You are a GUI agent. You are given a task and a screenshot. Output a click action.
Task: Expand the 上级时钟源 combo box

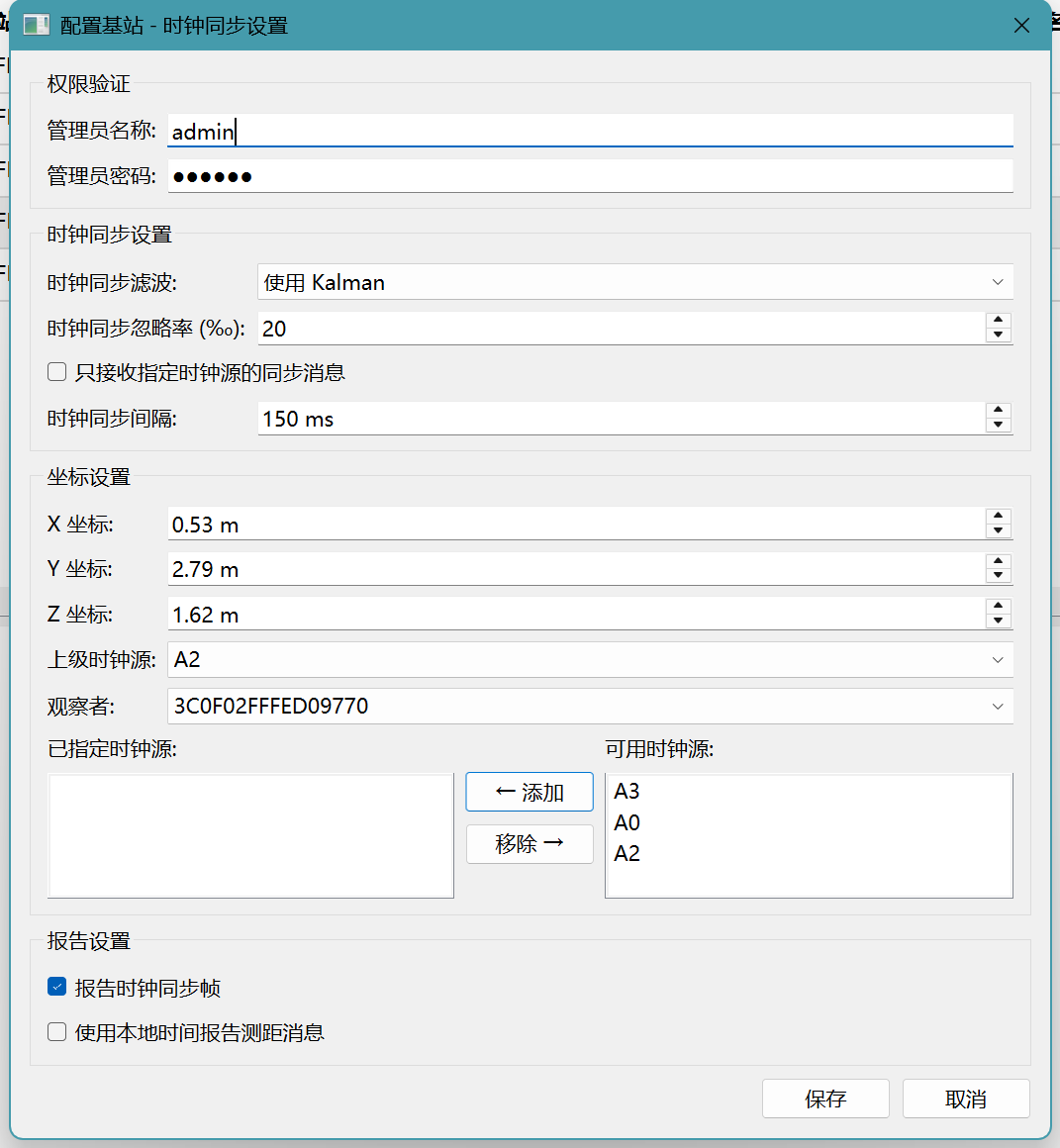[x=590, y=660]
